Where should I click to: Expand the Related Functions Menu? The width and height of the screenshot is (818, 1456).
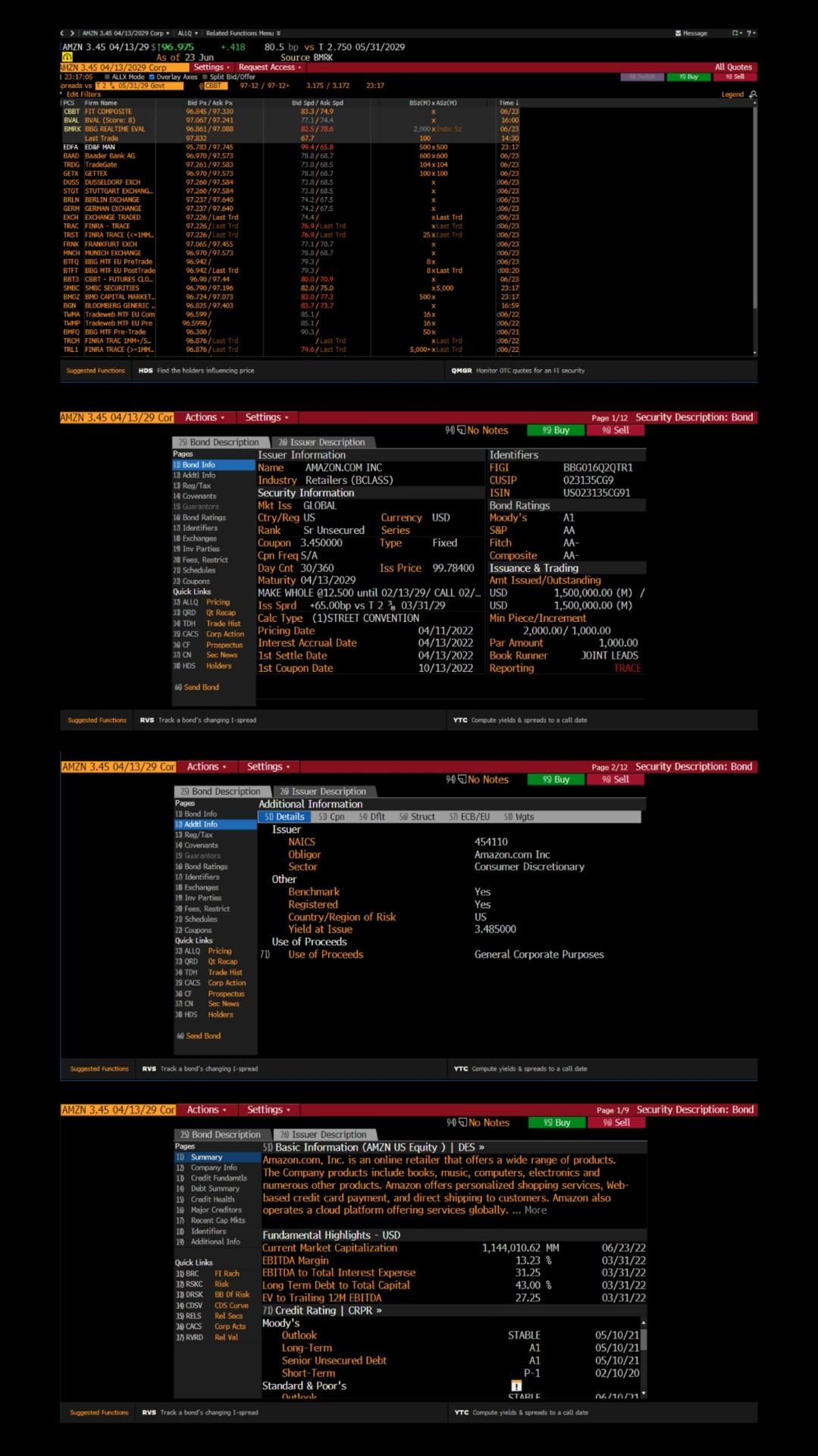(x=243, y=33)
